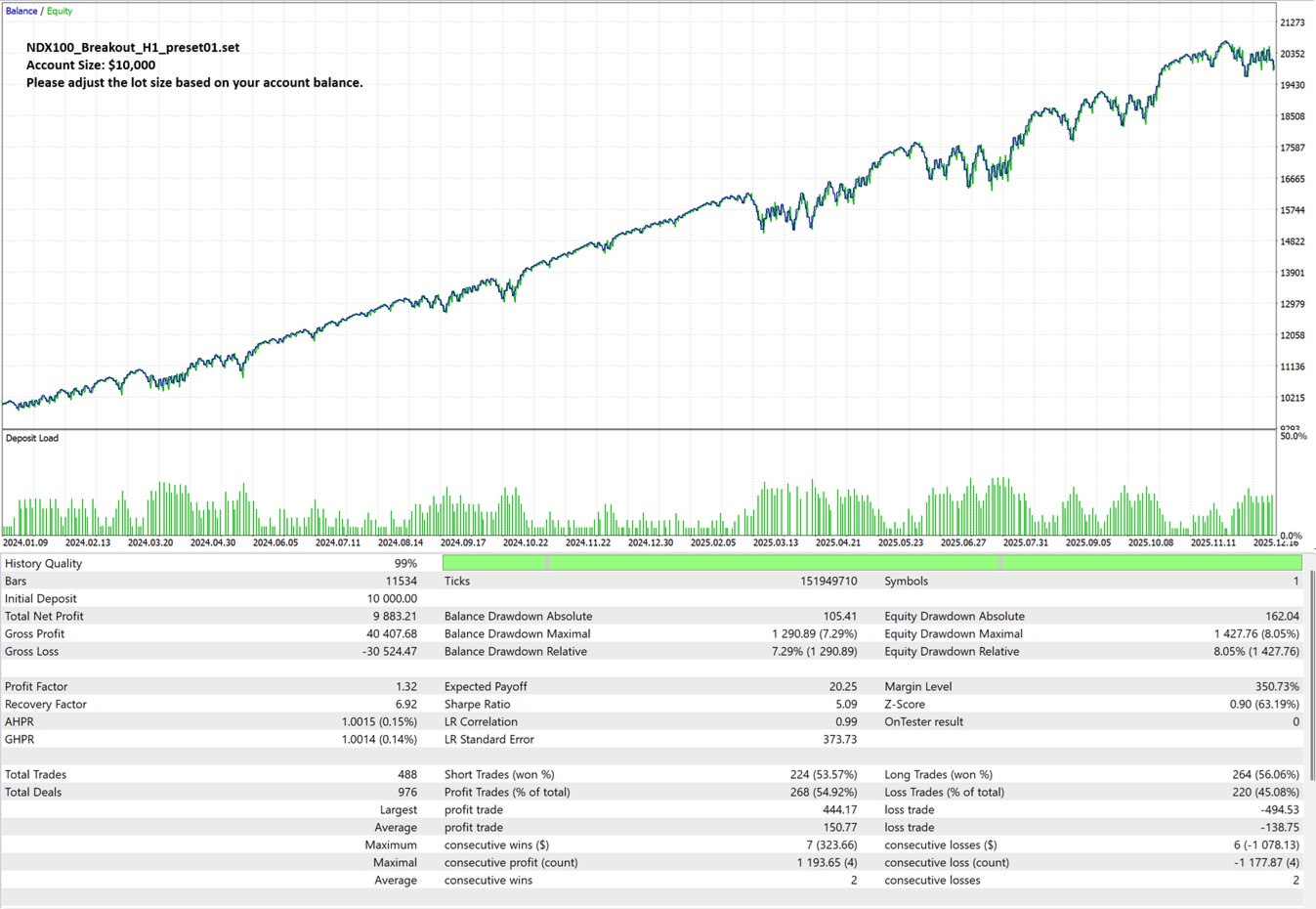Click the Long Trades value "264 (56.06%)"
Viewport: 1316px width, 909px height.
(x=1267, y=774)
